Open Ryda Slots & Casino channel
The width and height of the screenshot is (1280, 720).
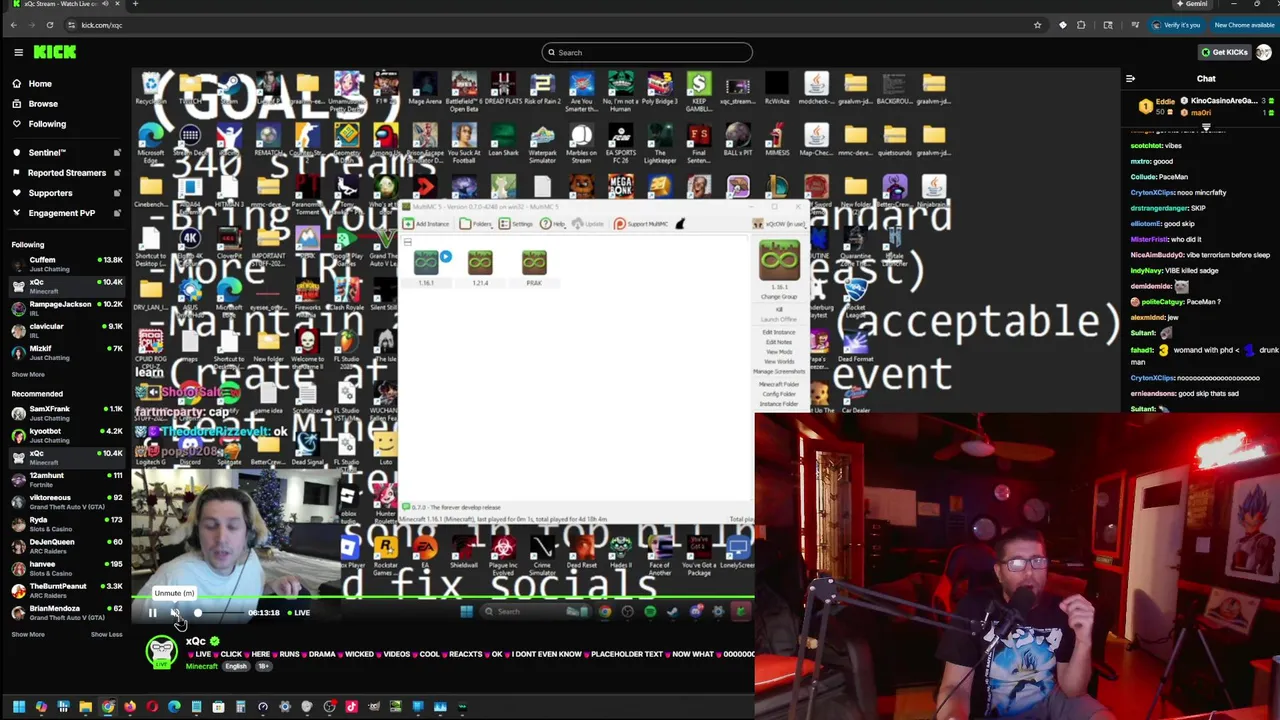[66, 524]
